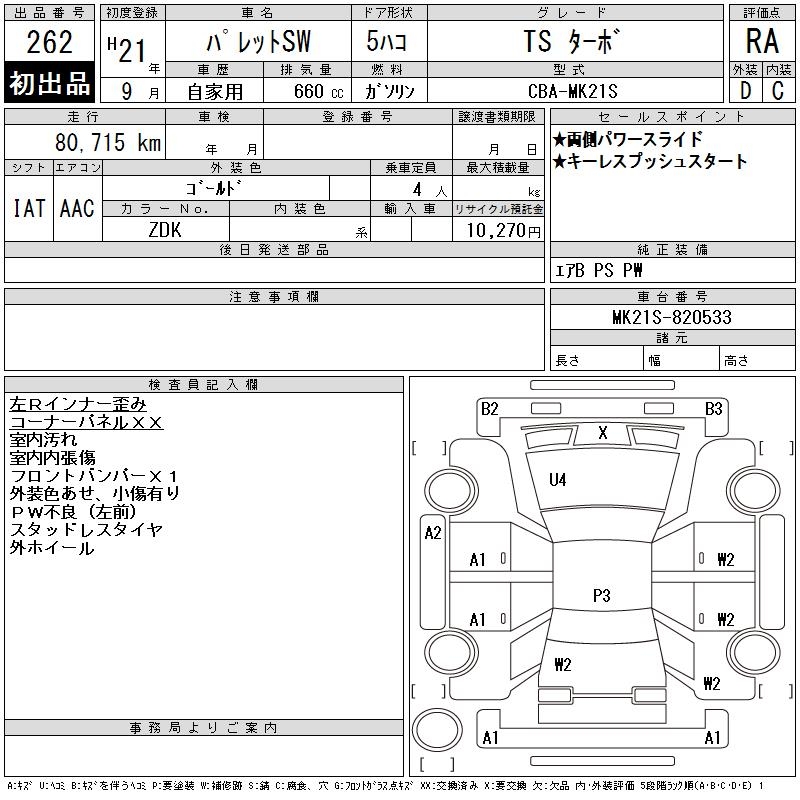Image resolution: width=800 pixels, height=800 pixels.
Task: Click the lot number 262
Action: click(50, 42)
